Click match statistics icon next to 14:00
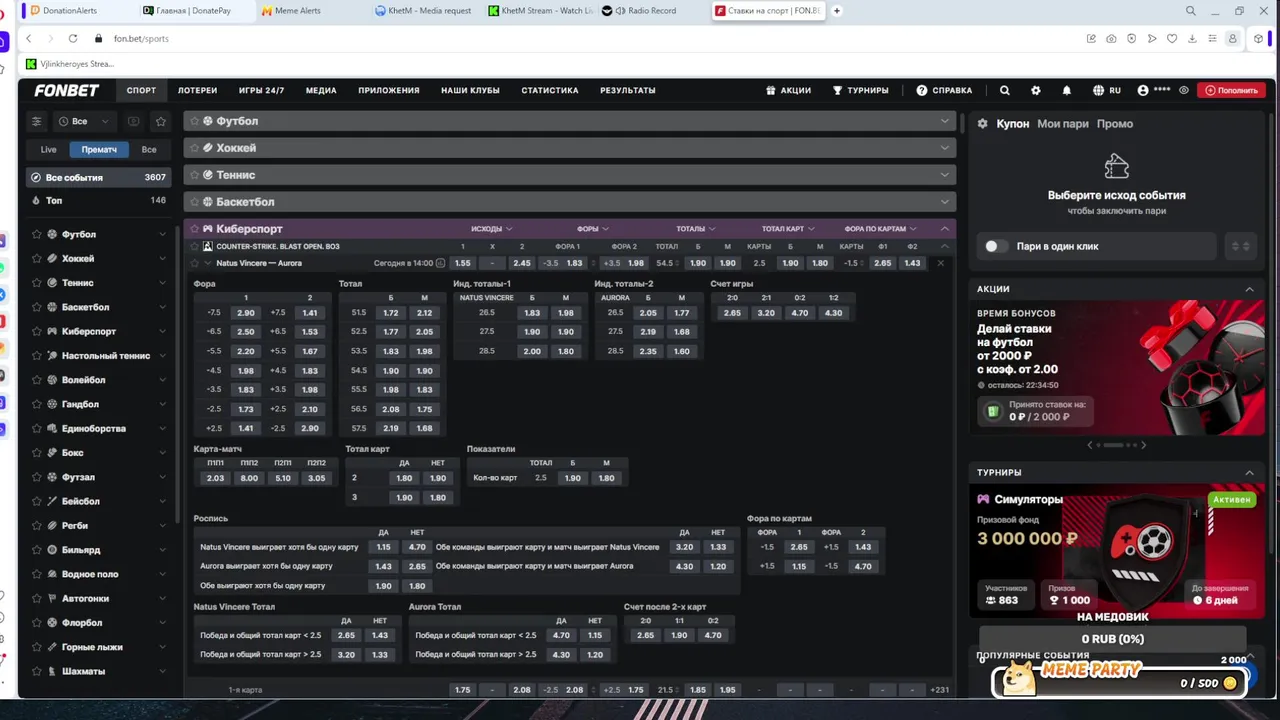The image size is (1280, 720). [x=440, y=263]
